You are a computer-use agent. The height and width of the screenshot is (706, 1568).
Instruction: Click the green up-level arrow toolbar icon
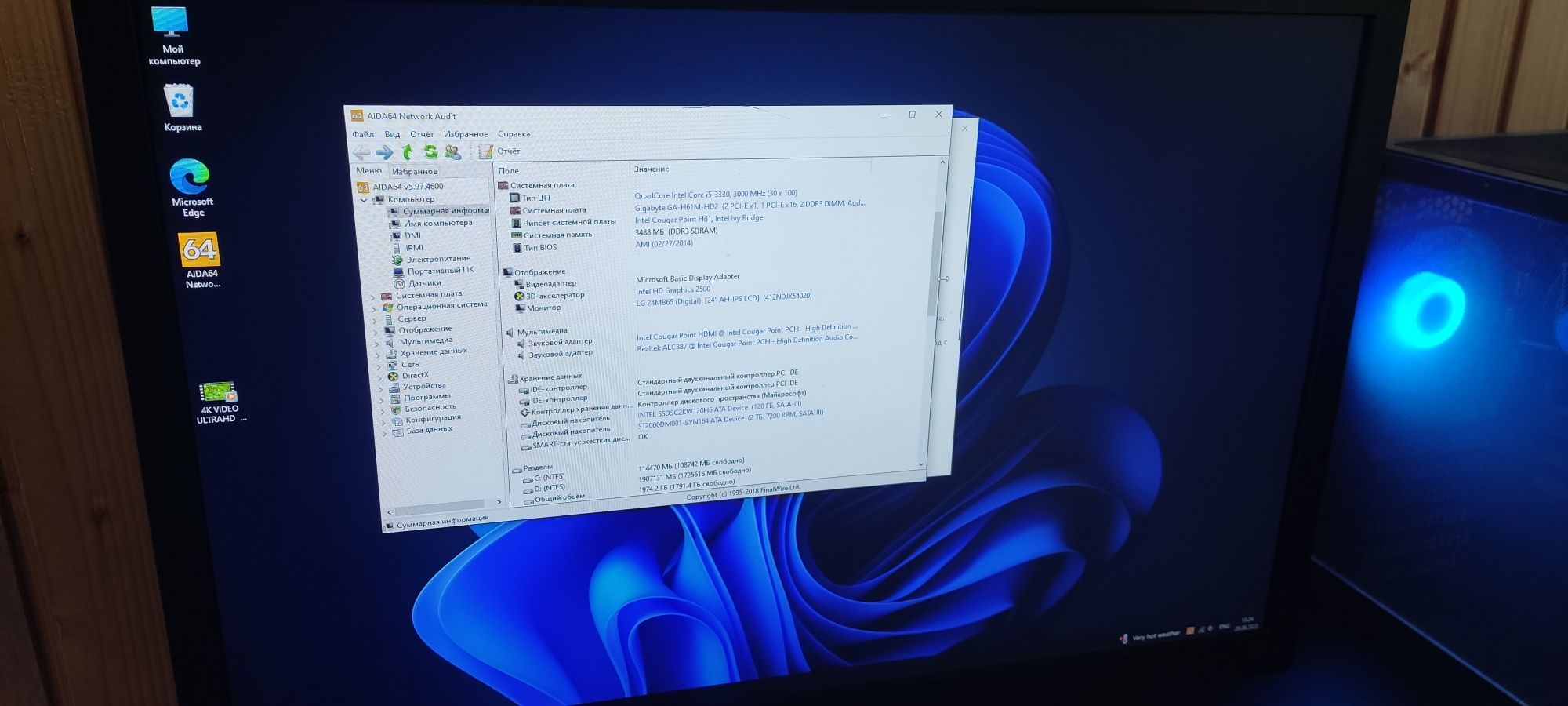point(407,151)
